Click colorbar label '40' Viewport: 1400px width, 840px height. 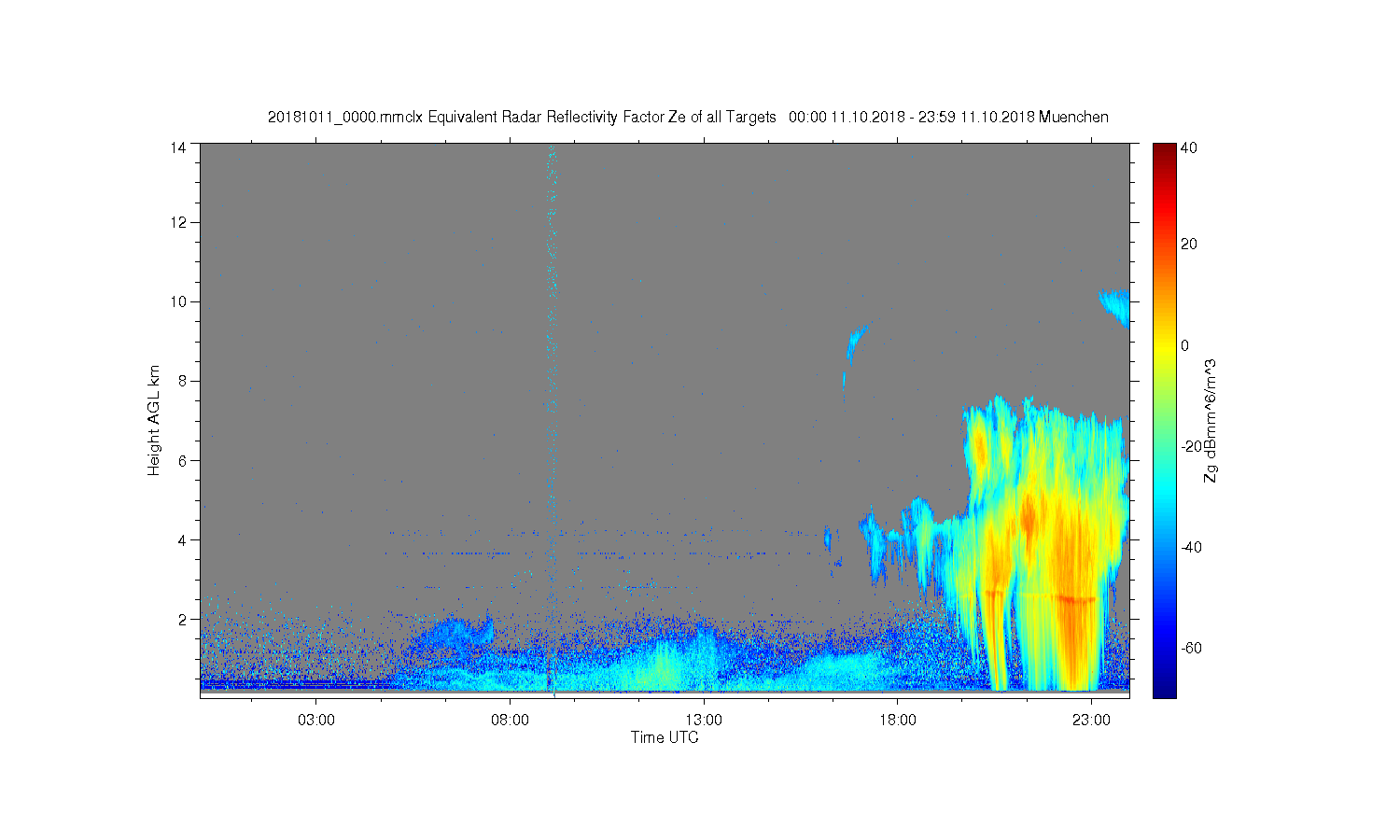point(1188,147)
